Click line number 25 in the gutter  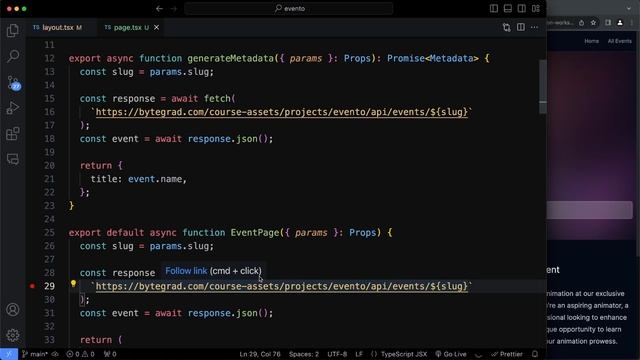pyautogui.click(x=49, y=233)
